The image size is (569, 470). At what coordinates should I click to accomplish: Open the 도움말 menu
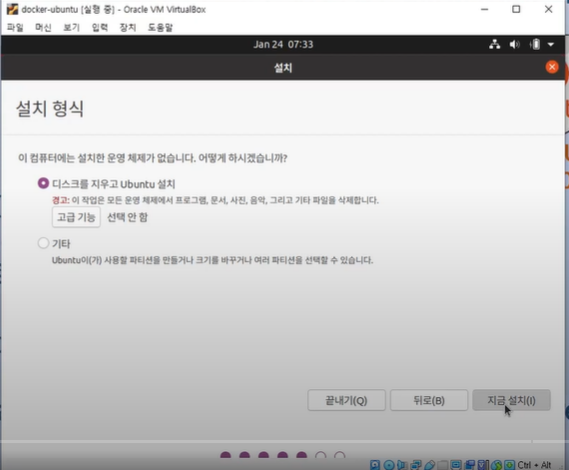click(x=160, y=27)
